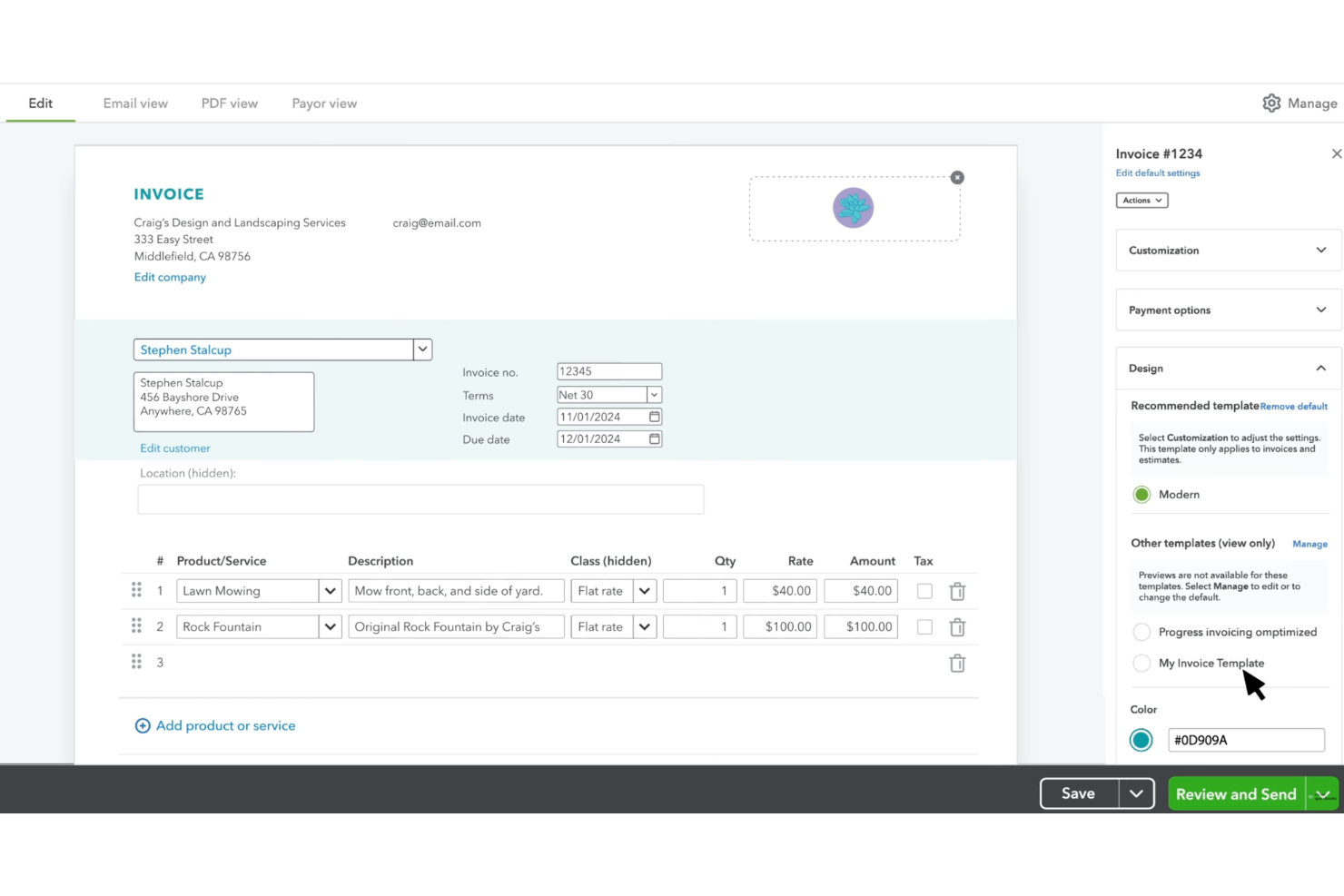Click the Review and Send button

(x=1235, y=793)
